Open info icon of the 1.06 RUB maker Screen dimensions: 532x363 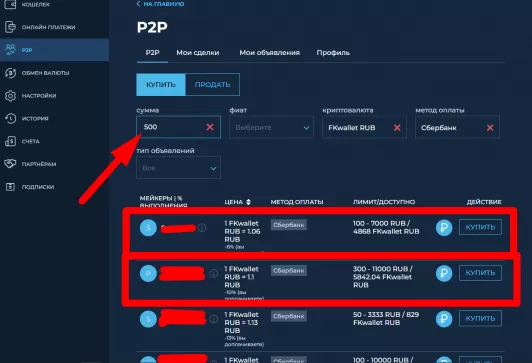click(202, 228)
